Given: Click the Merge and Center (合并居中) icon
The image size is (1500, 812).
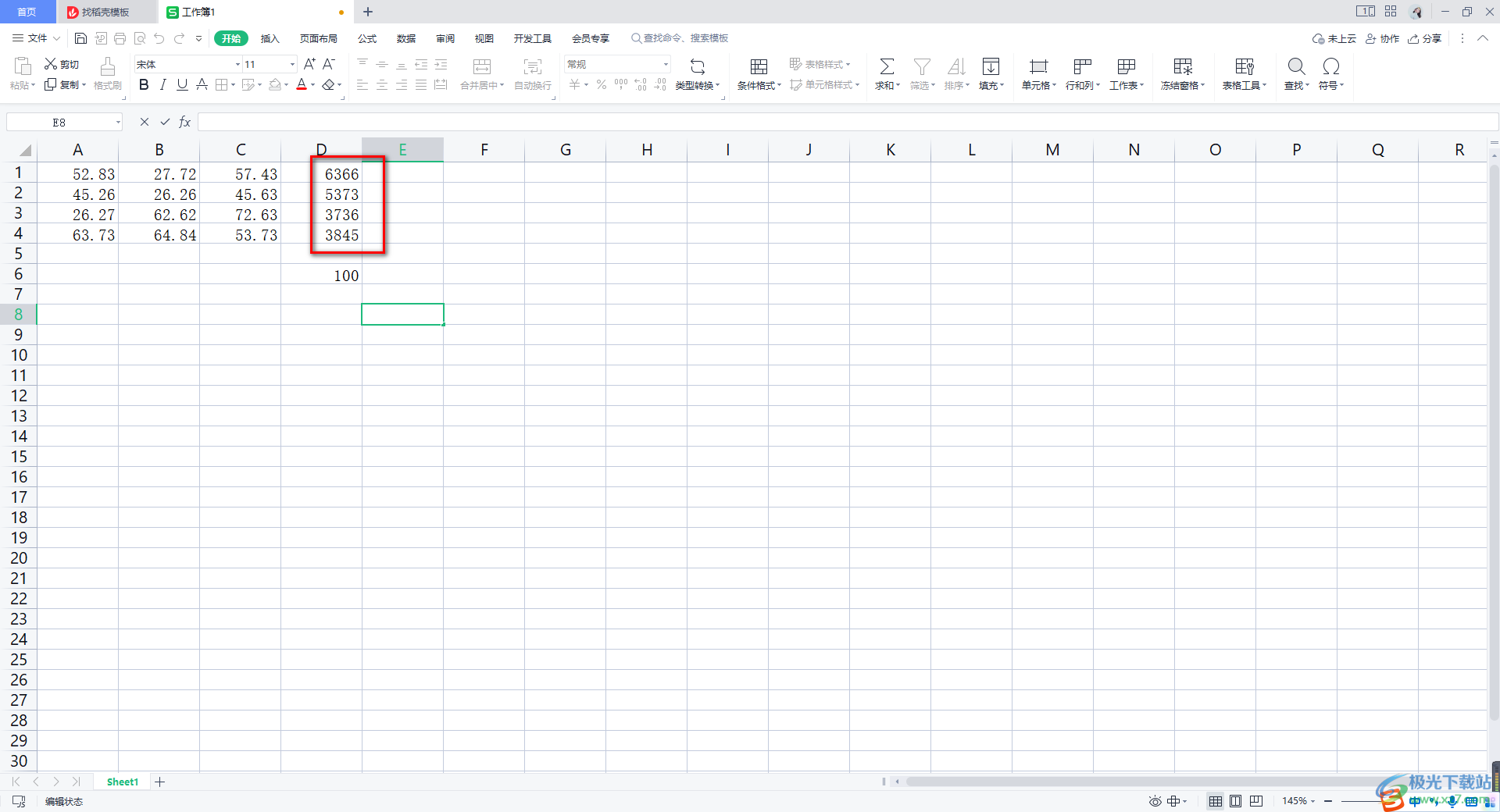Looking at the screenshot, I should 482,67.
